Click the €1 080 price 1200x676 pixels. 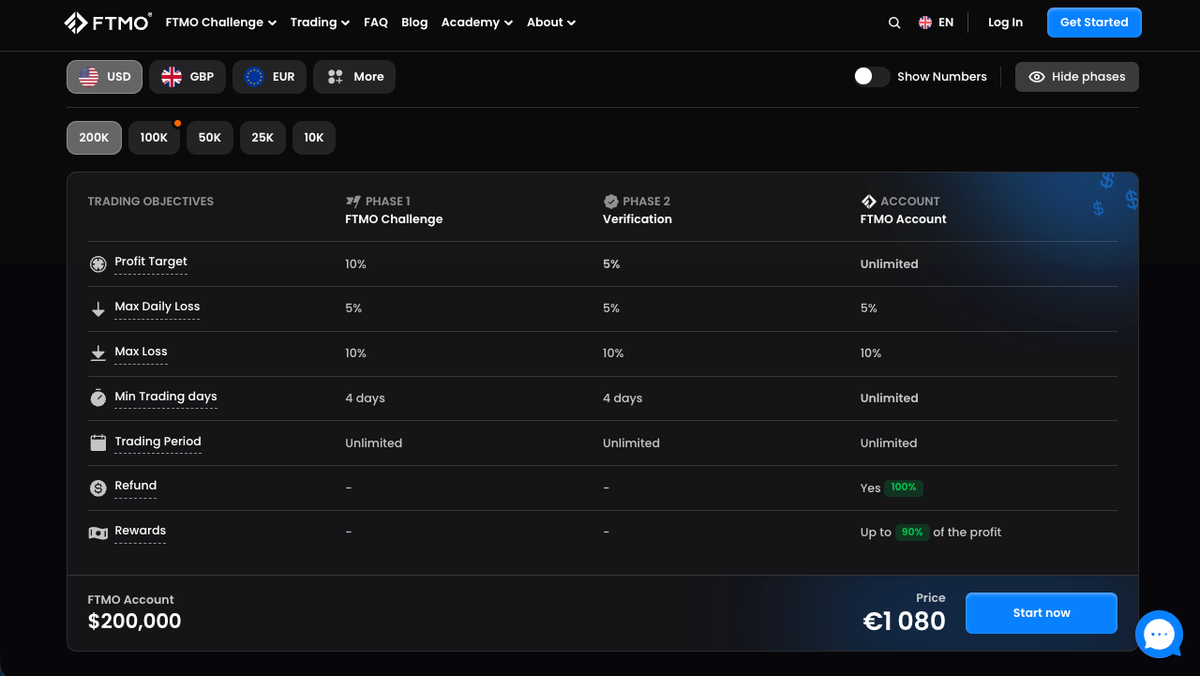pos(904,621)
